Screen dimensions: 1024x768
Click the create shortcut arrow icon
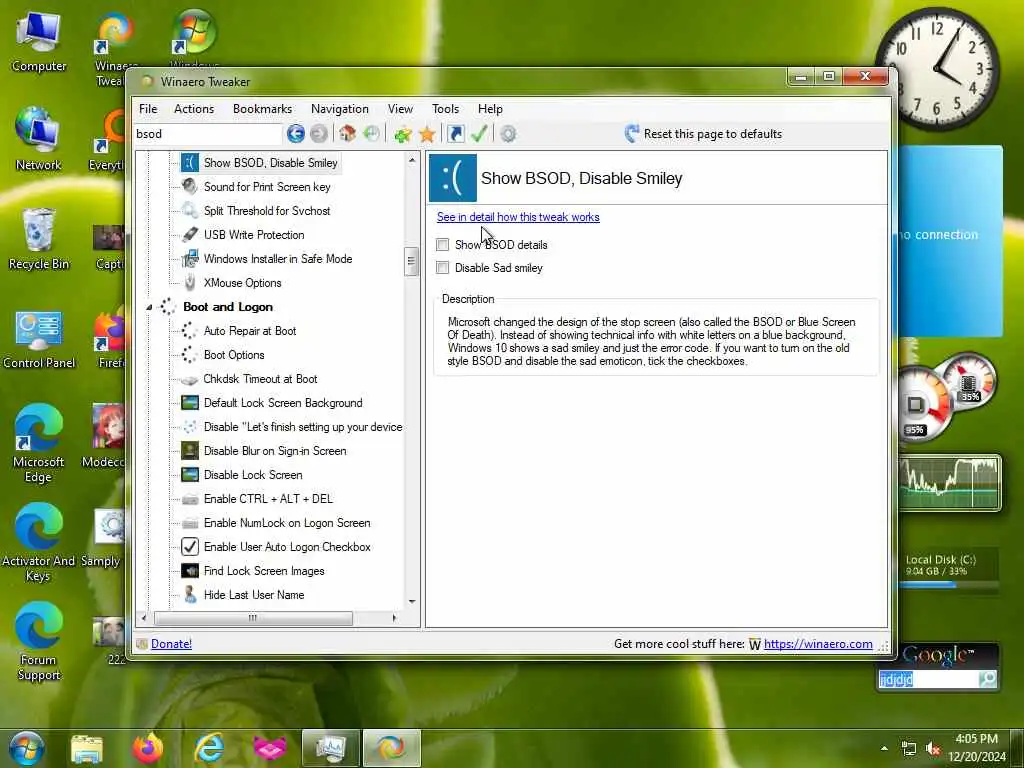[x=456, y=134]
